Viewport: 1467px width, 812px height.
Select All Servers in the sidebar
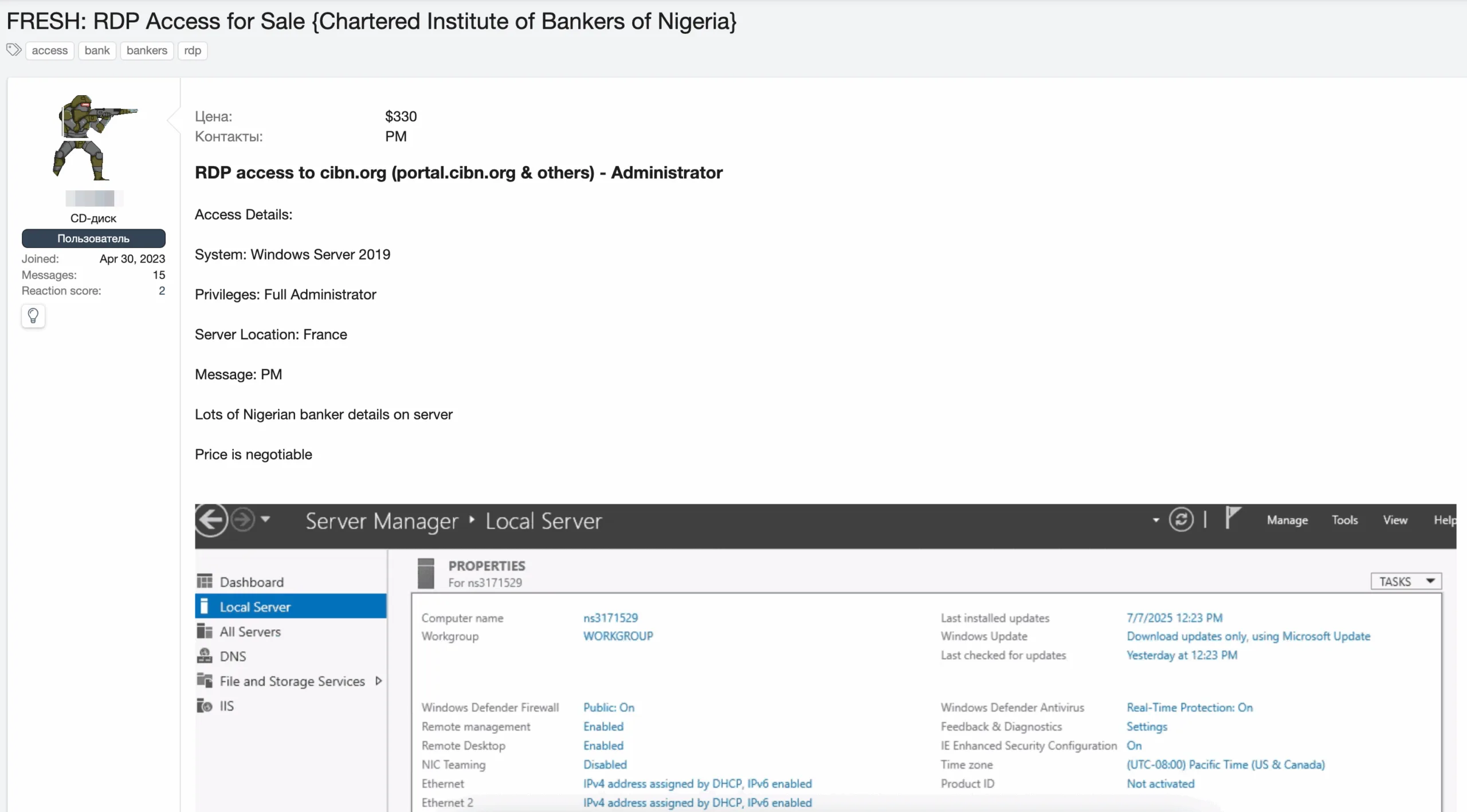tap(291, 631)
